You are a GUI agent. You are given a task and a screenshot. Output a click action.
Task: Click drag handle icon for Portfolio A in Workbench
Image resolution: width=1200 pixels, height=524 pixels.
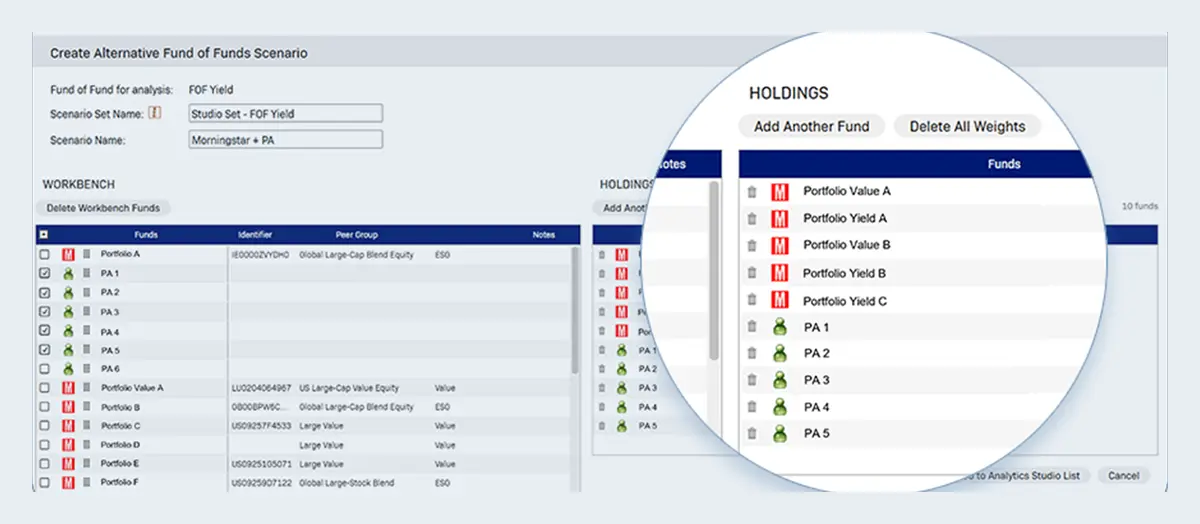tap(87, 255)
